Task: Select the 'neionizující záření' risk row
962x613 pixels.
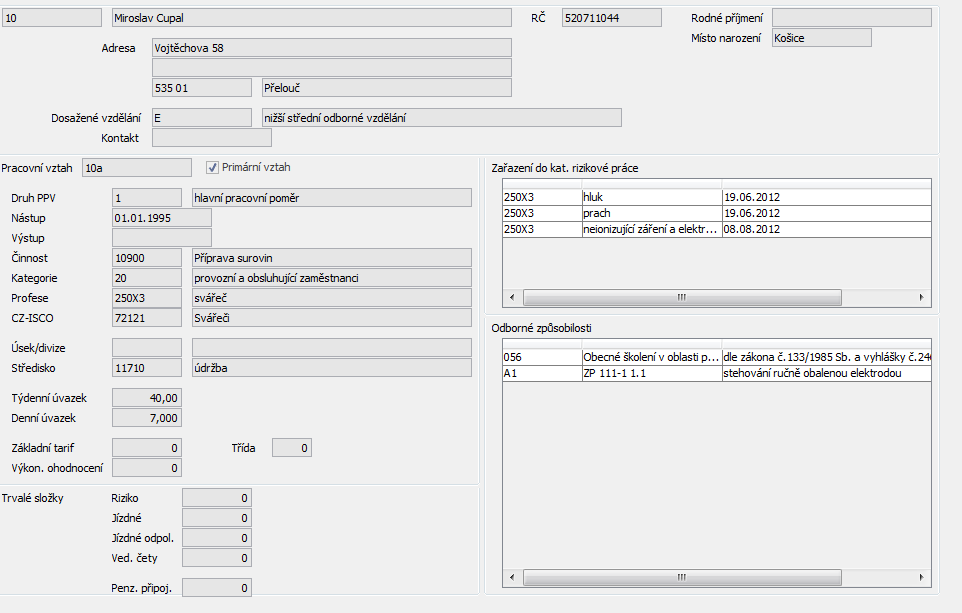Action: 650,229
